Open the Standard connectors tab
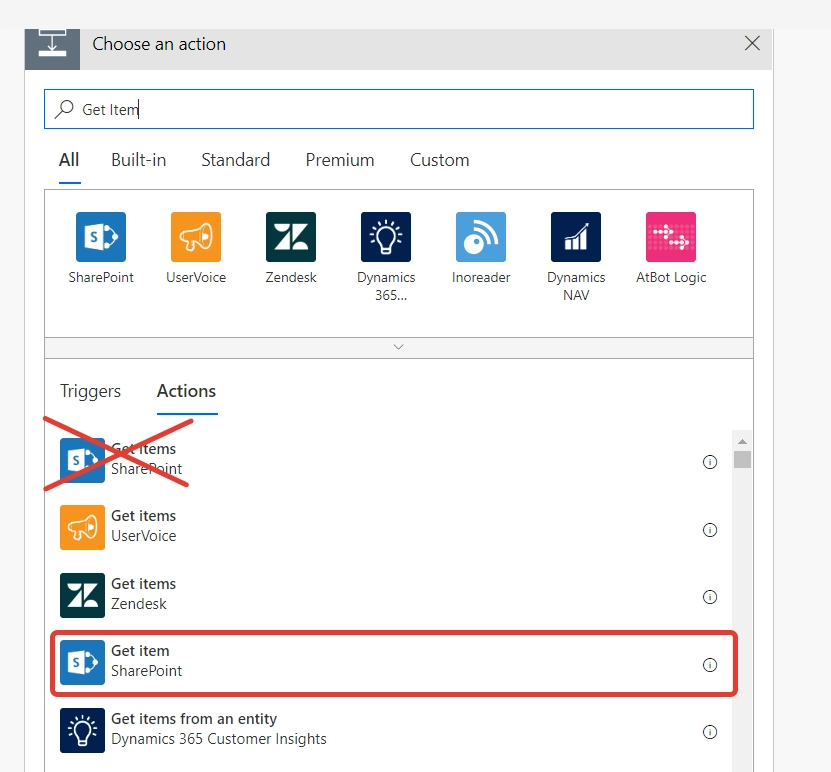Image resolution: width=831 pixels, height=772 pixels. (235, 160)
